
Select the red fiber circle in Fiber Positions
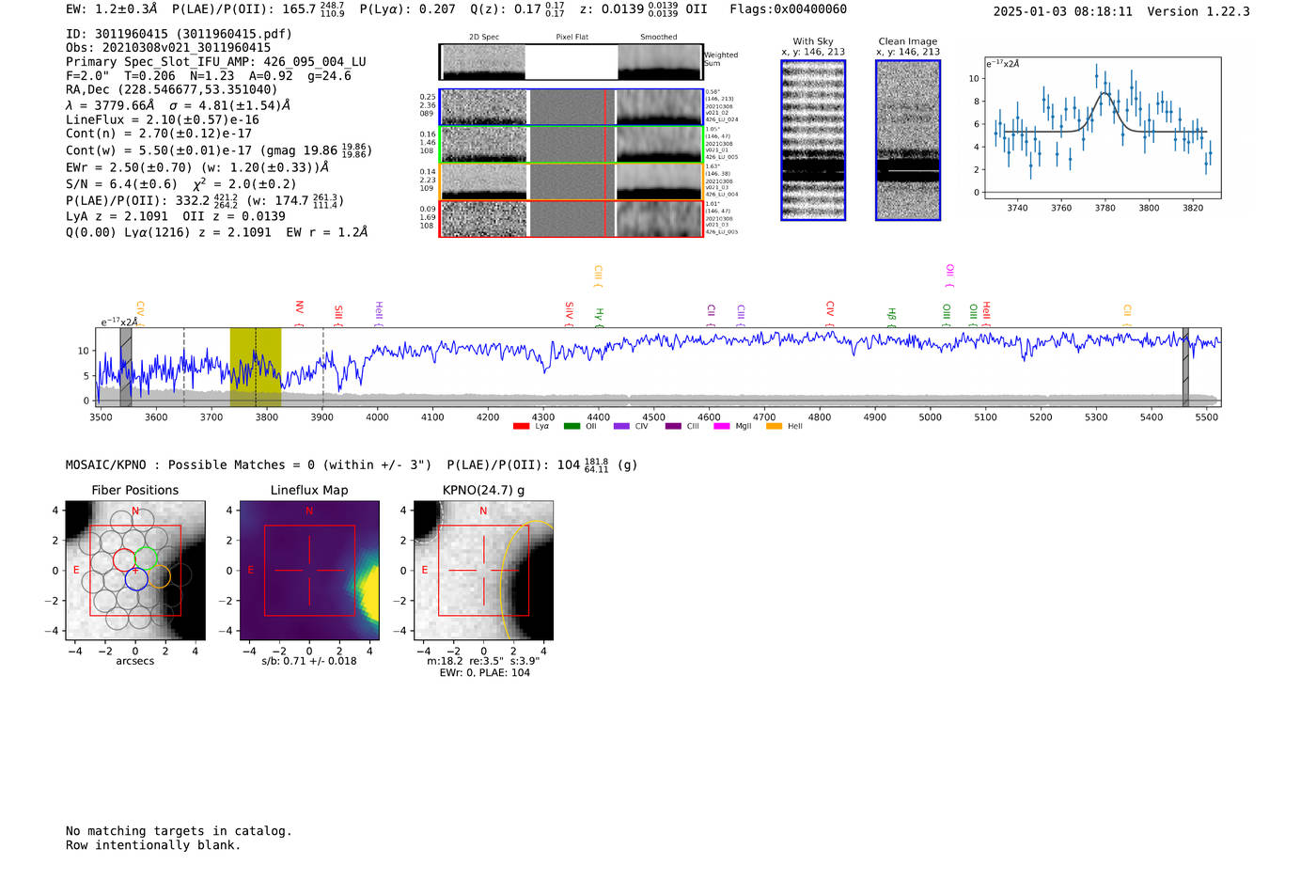pyautogui.click(x=125, y=559)
